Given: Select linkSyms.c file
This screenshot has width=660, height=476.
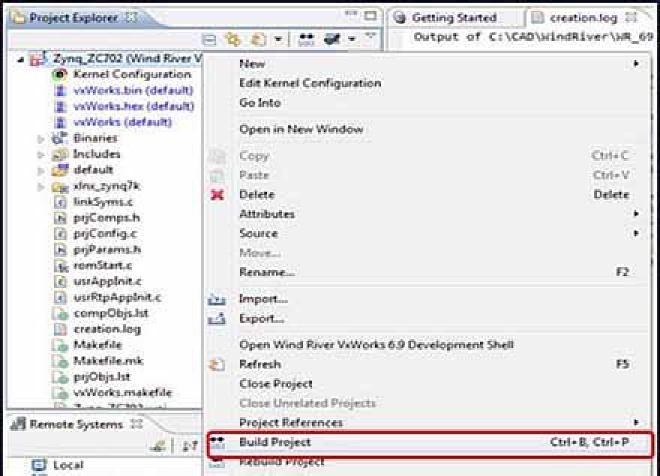Looking at the screenshot, I should click(103, 202).
